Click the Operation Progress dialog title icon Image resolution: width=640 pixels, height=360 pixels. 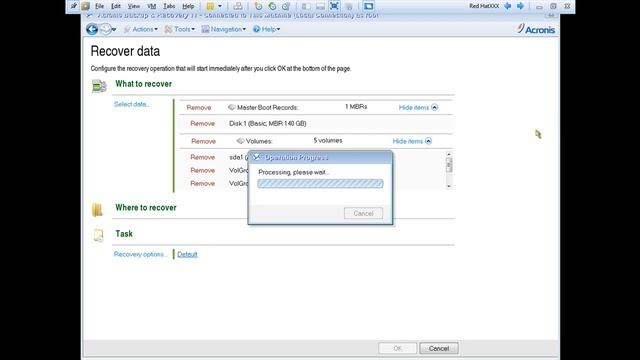click(x=256, y=157)
